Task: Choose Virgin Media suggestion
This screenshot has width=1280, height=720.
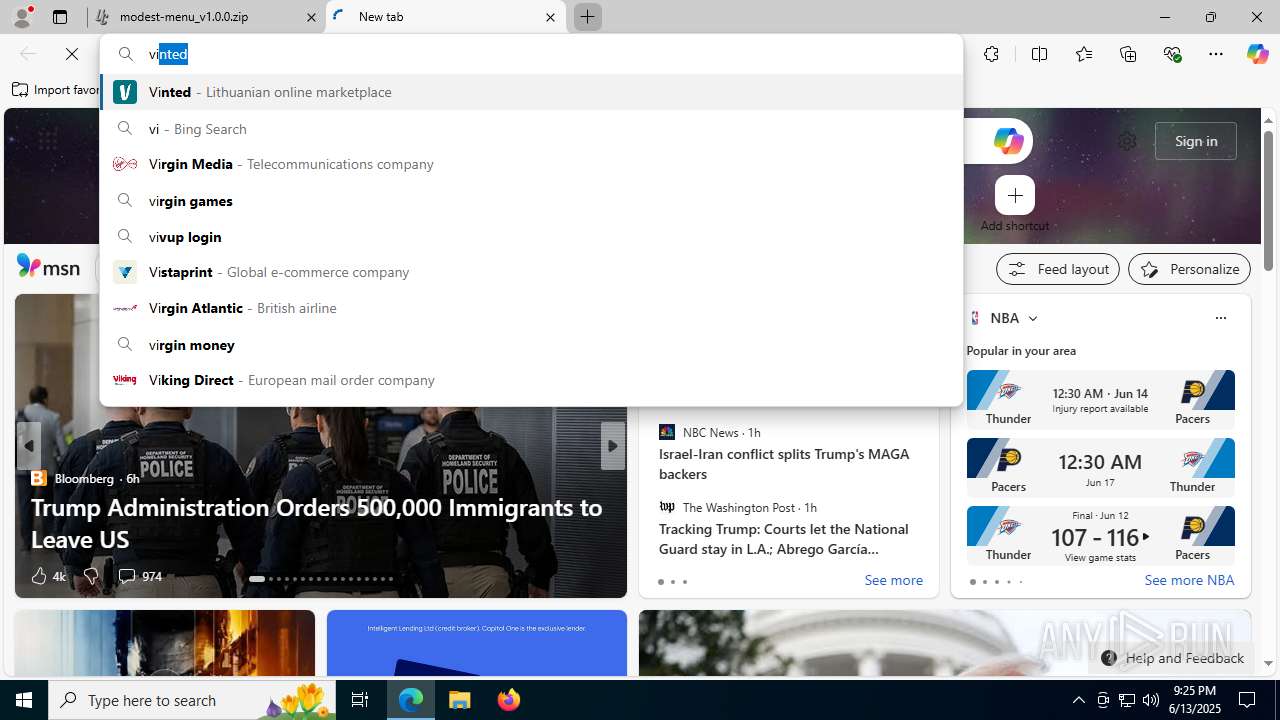Action: [x=531, y=164]
